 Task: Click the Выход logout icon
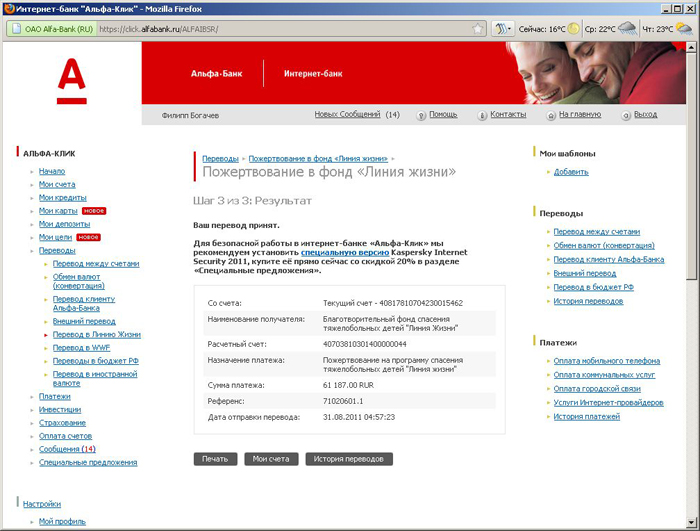pyautogui.click(x=626, y=115)
